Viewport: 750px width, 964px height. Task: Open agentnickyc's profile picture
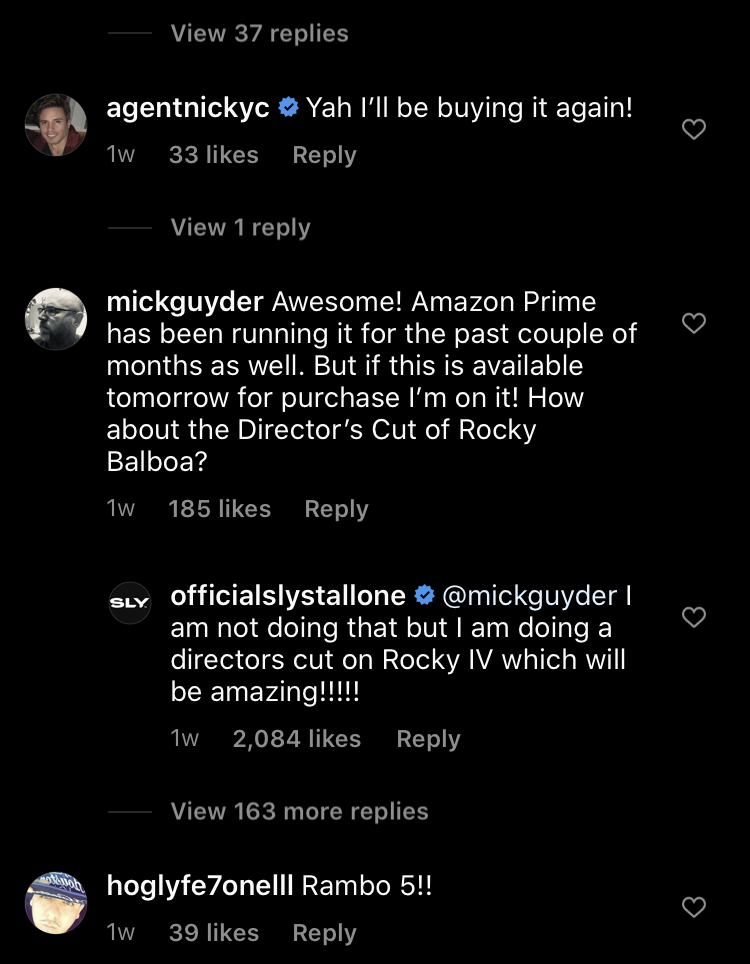(56, 125)
